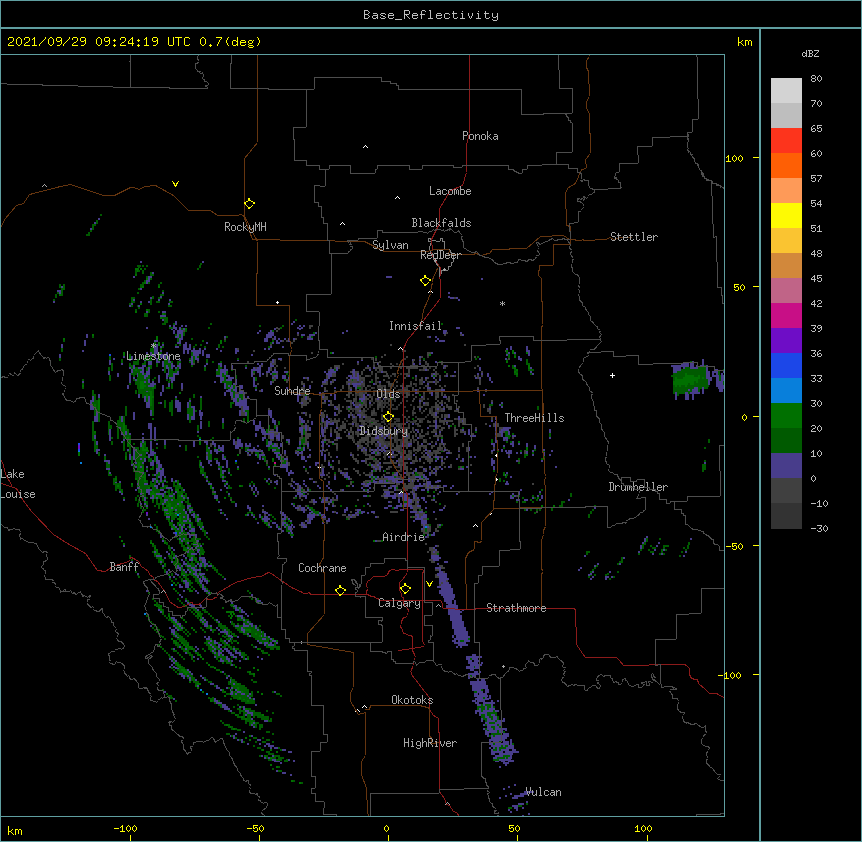Click the RedDeer city label
The width and height of the screenshot is (862, 842).
click(x=440, y=255)
